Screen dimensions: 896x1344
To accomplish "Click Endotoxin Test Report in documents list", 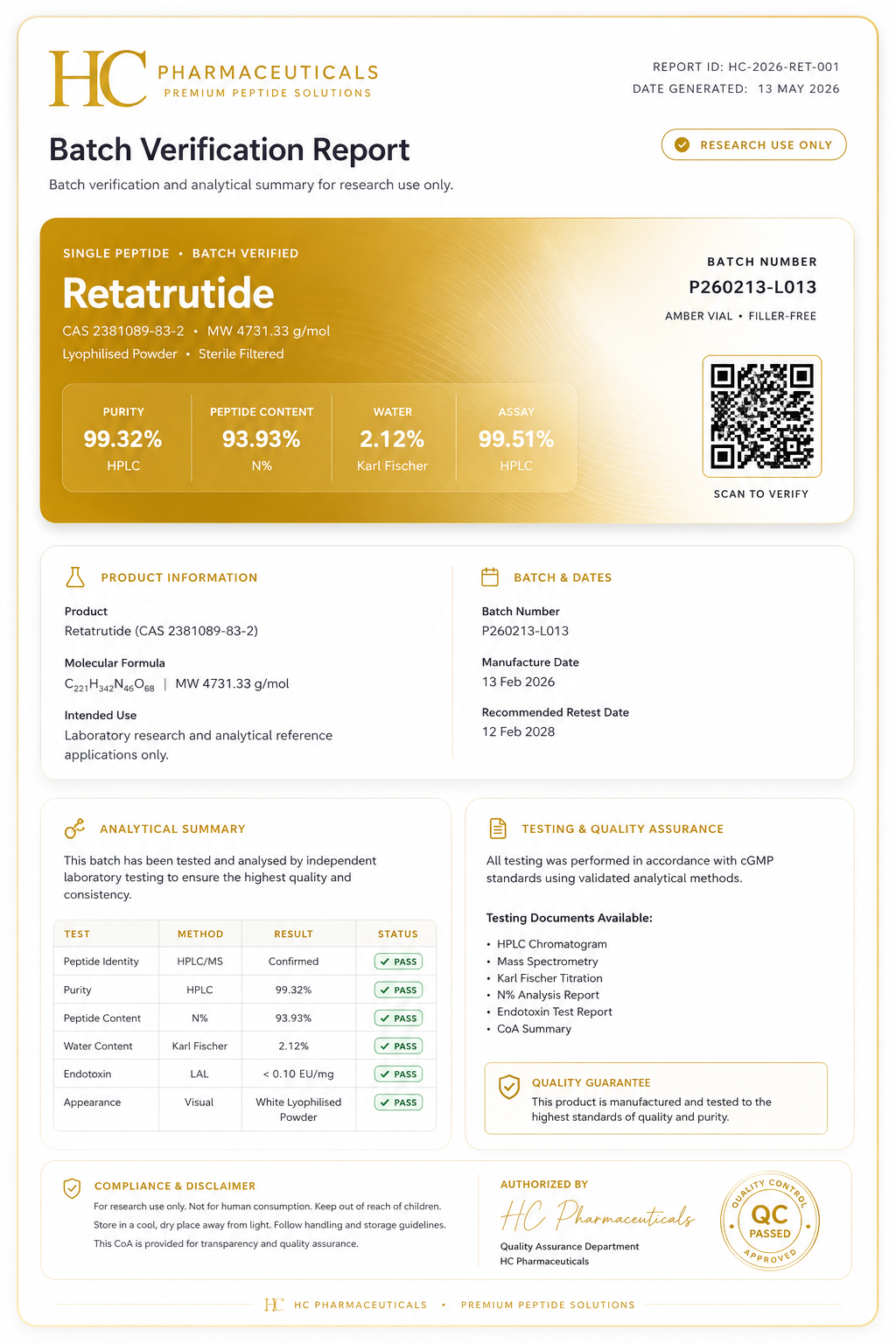I will [555, 1011].
